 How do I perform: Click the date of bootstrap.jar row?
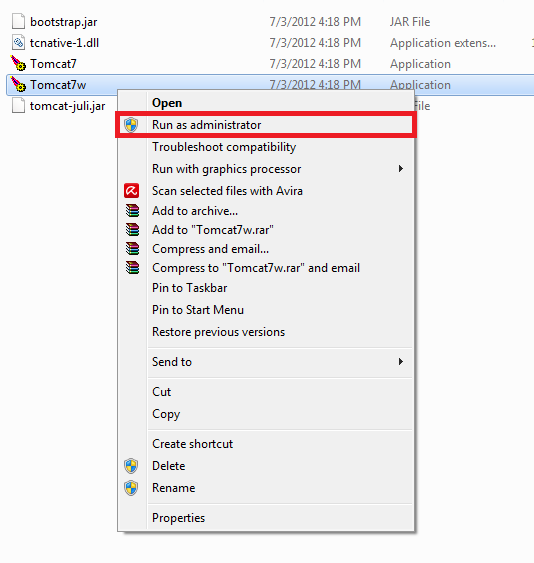[315, 22]
